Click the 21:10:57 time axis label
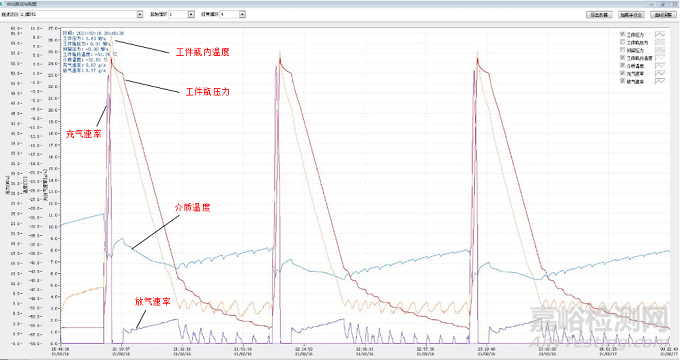 pyautogui.click(x=122, y=348)
